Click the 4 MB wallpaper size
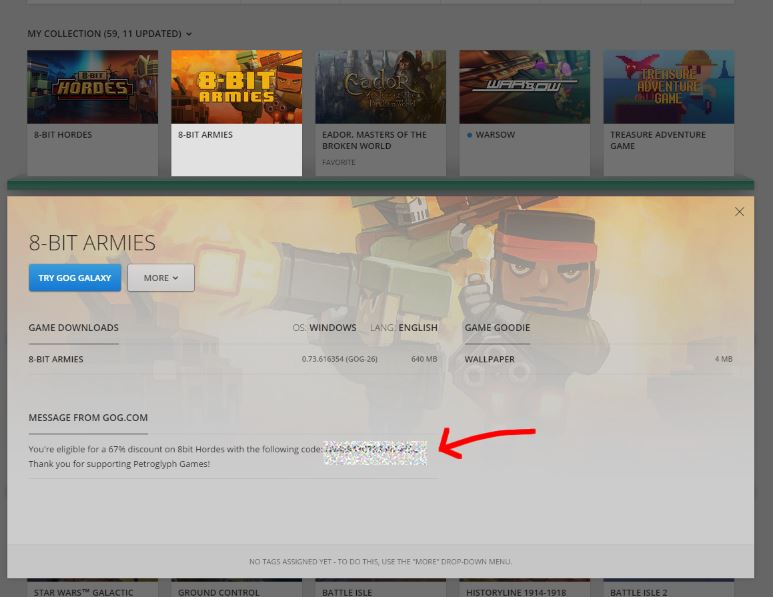Screen dimensions: 773x597 coord(724,359)
